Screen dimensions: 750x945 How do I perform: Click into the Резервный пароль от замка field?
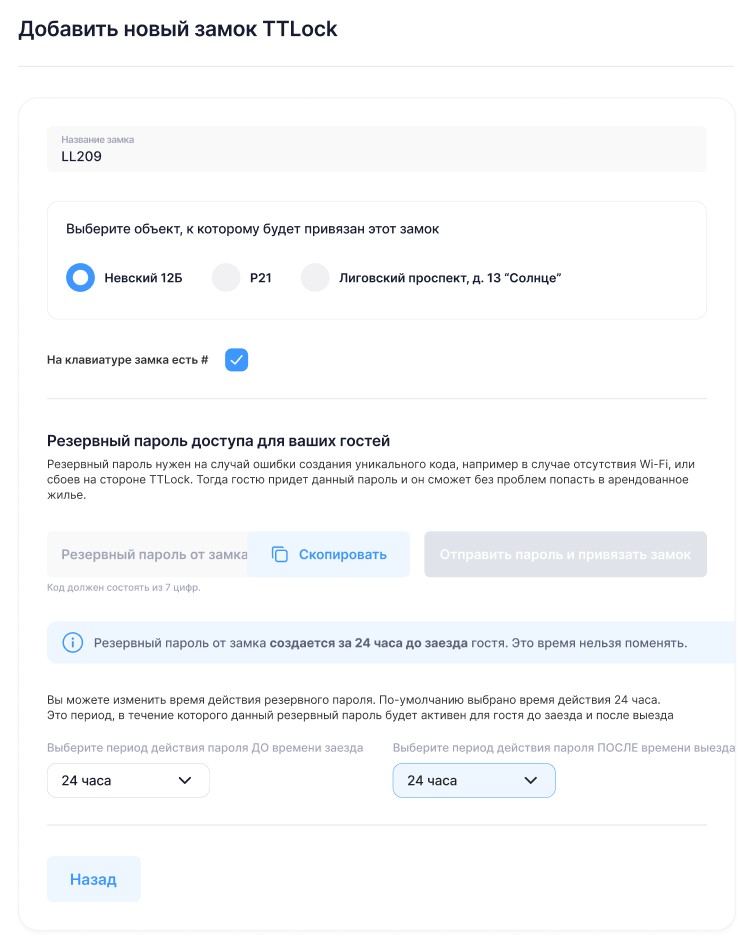(148, 555)
